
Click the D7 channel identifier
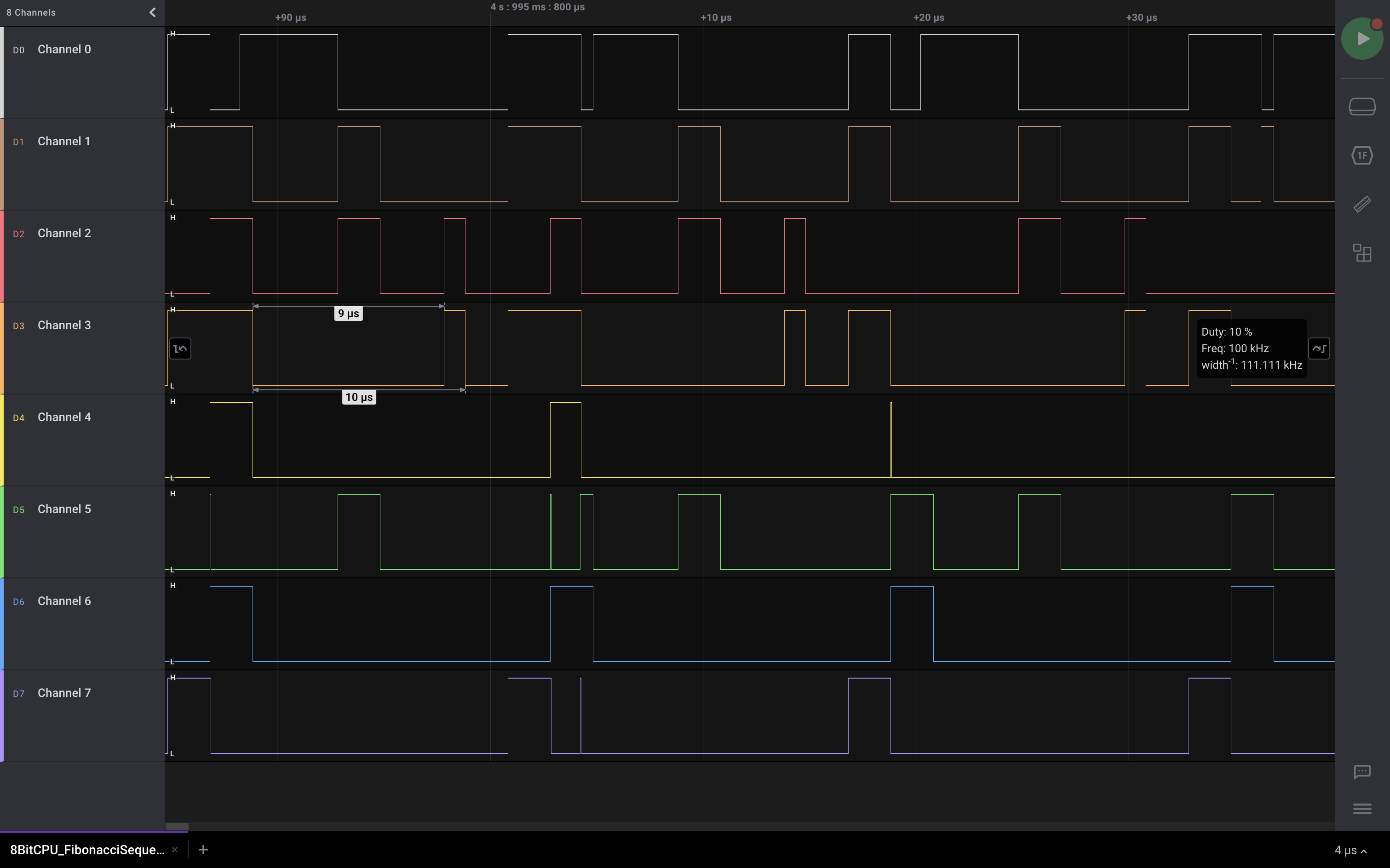coord(19,693)
